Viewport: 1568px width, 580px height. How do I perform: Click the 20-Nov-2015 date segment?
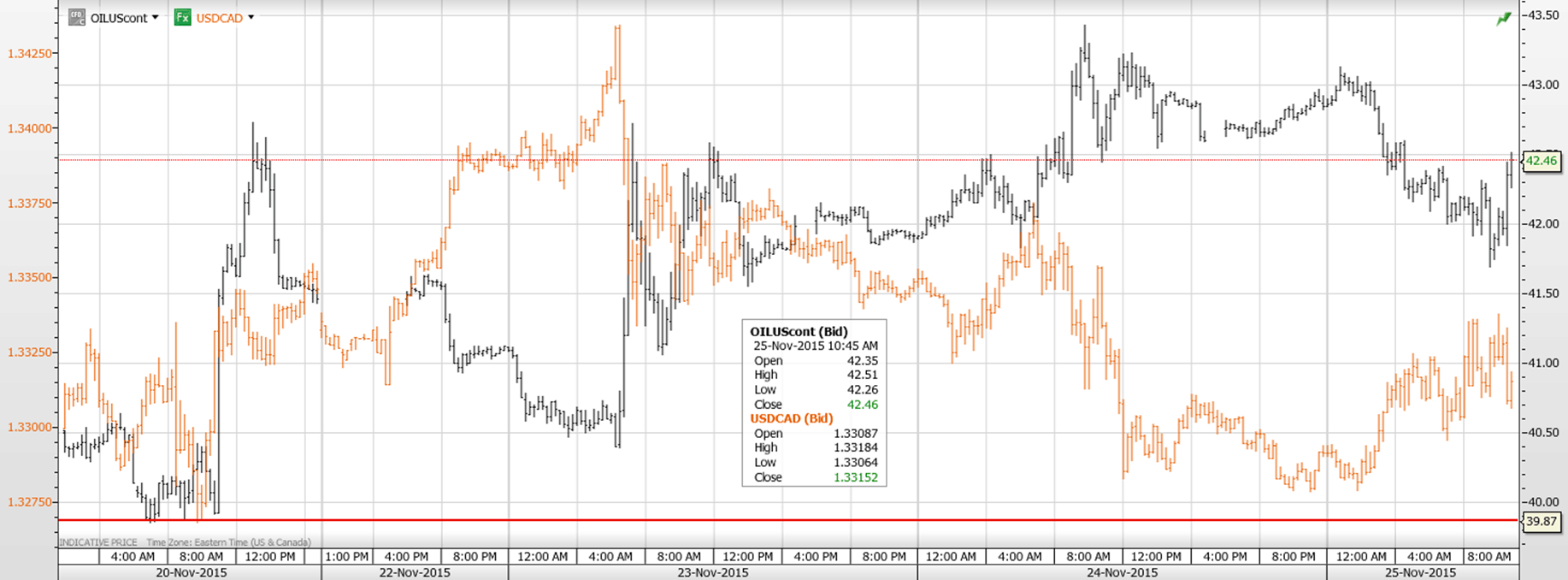tap(190, 572)
